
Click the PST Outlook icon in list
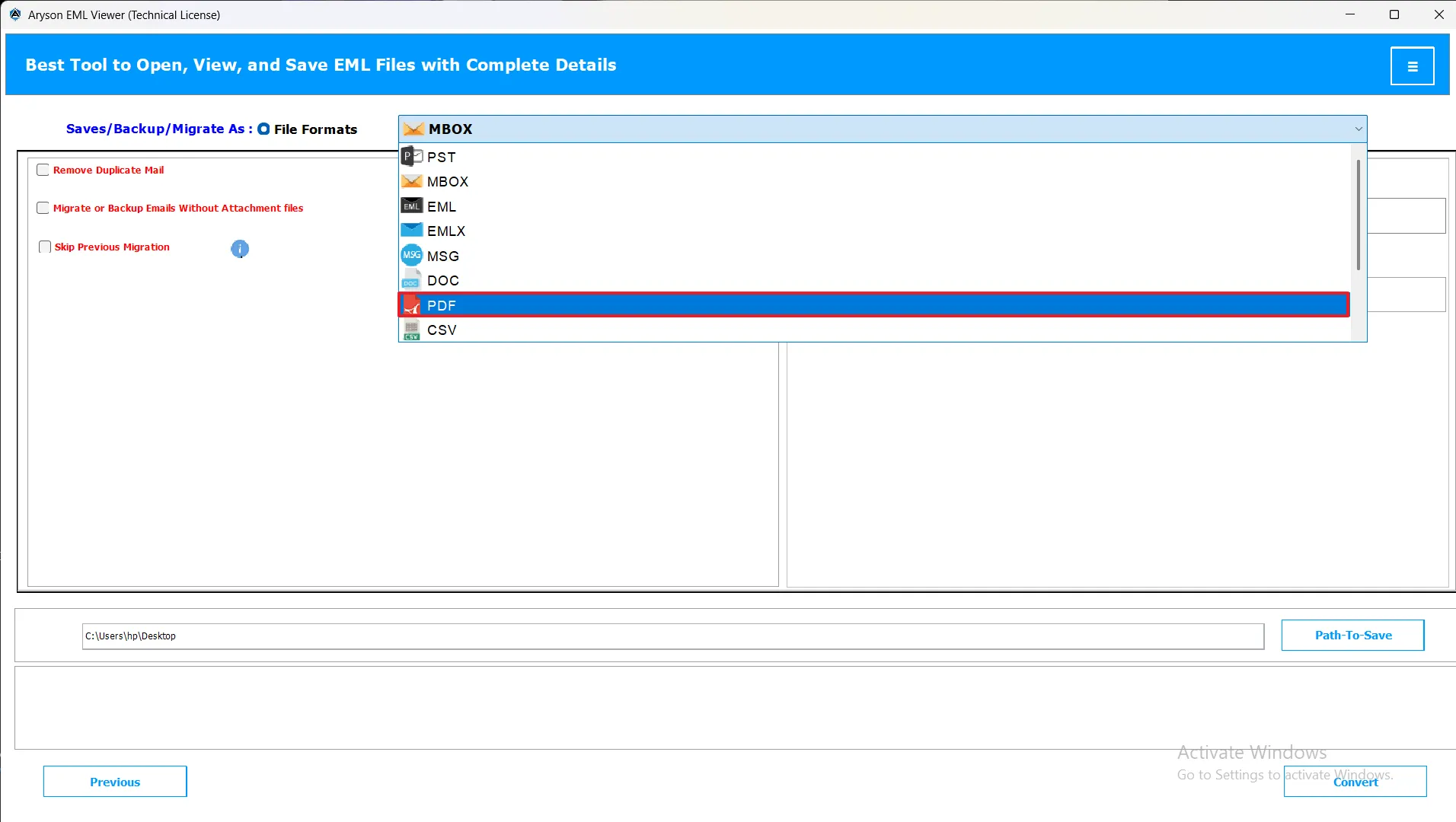(412, 157)
